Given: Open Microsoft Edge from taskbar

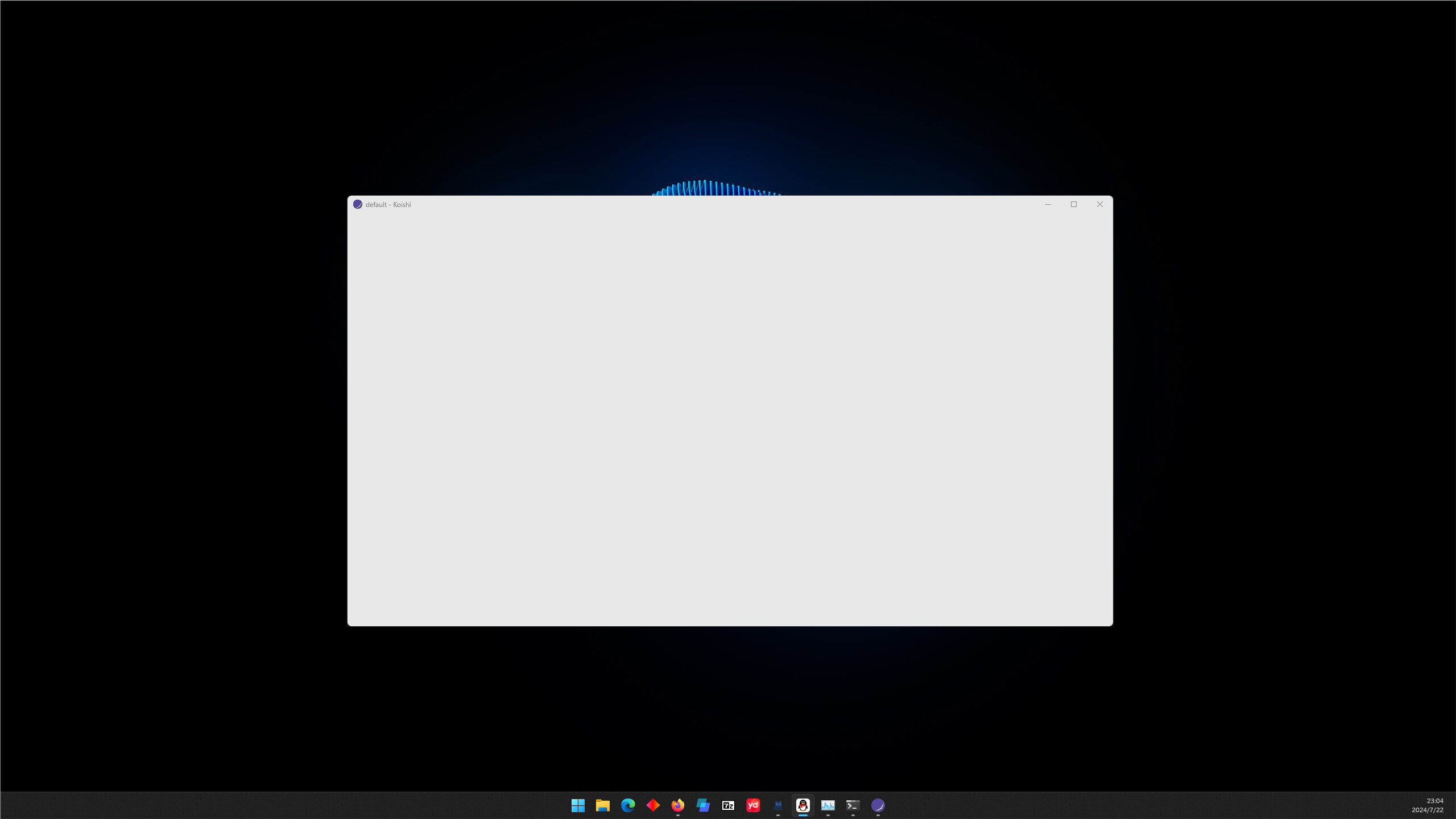Looking at the screenshot, I should [628, 805].
